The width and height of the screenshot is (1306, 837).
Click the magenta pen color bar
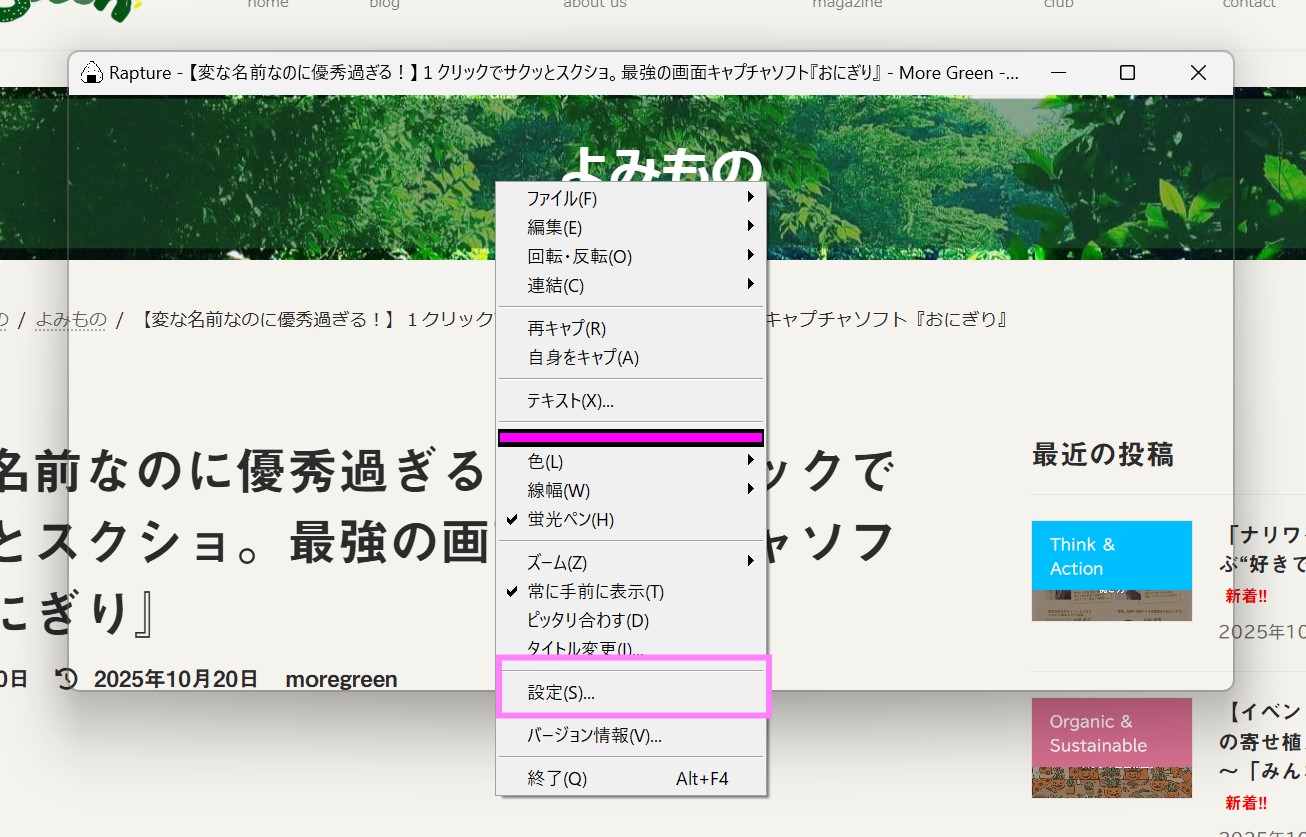(630, 437)
